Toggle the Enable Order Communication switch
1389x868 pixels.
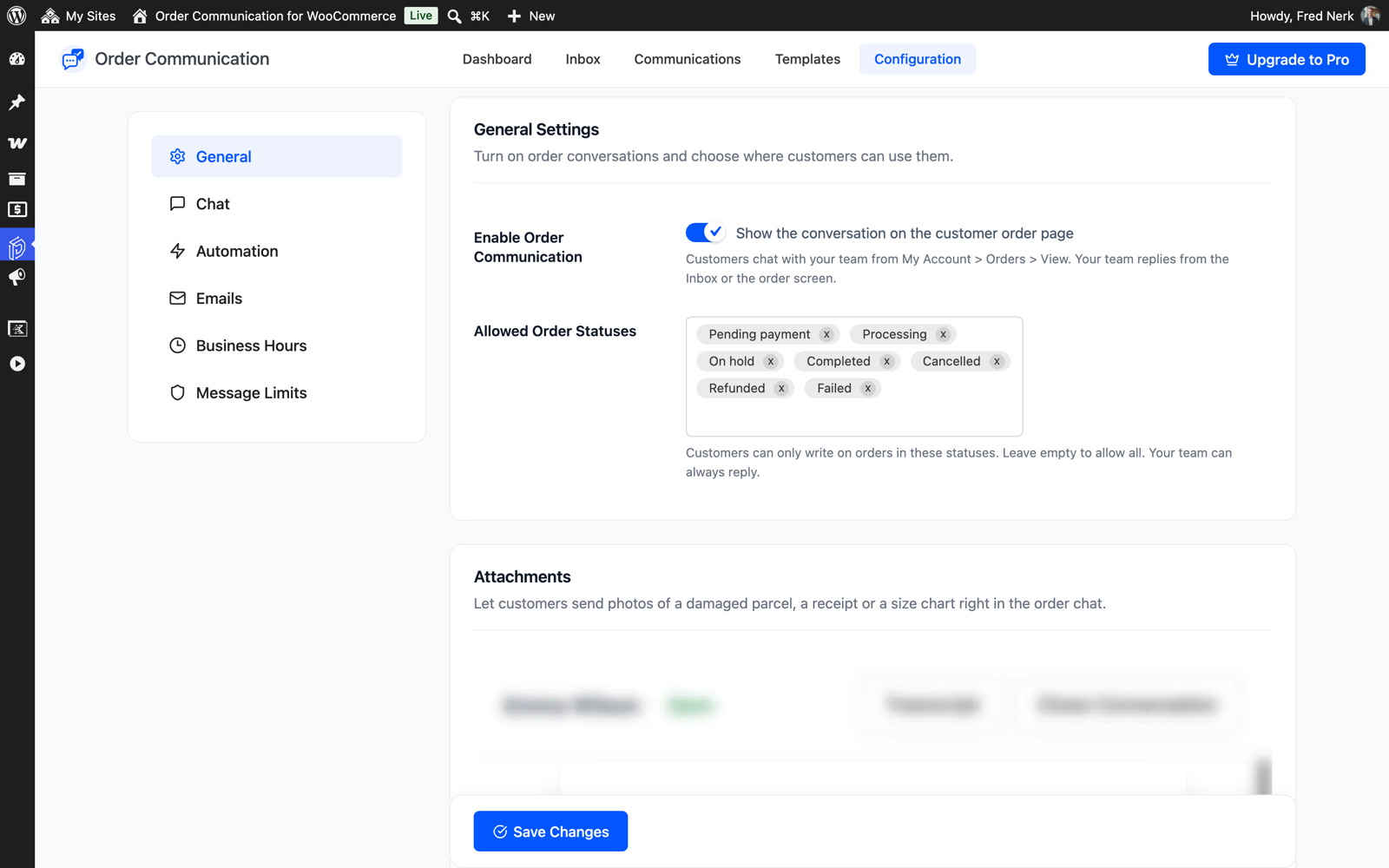[x=705, y=233]
